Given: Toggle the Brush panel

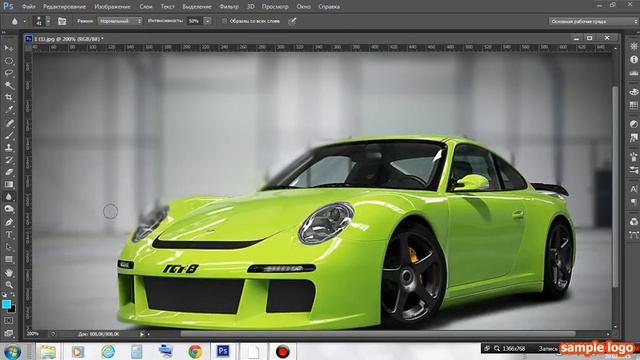Looking at the screenshot, I should tap(62, 21).
